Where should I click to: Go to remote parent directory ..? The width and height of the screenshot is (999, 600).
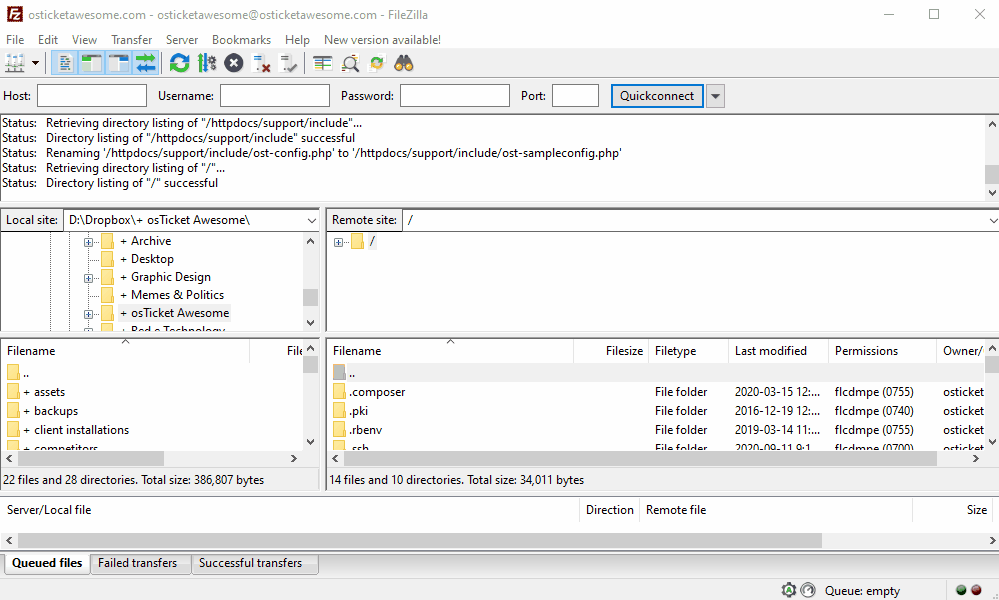tap(345, 373)
